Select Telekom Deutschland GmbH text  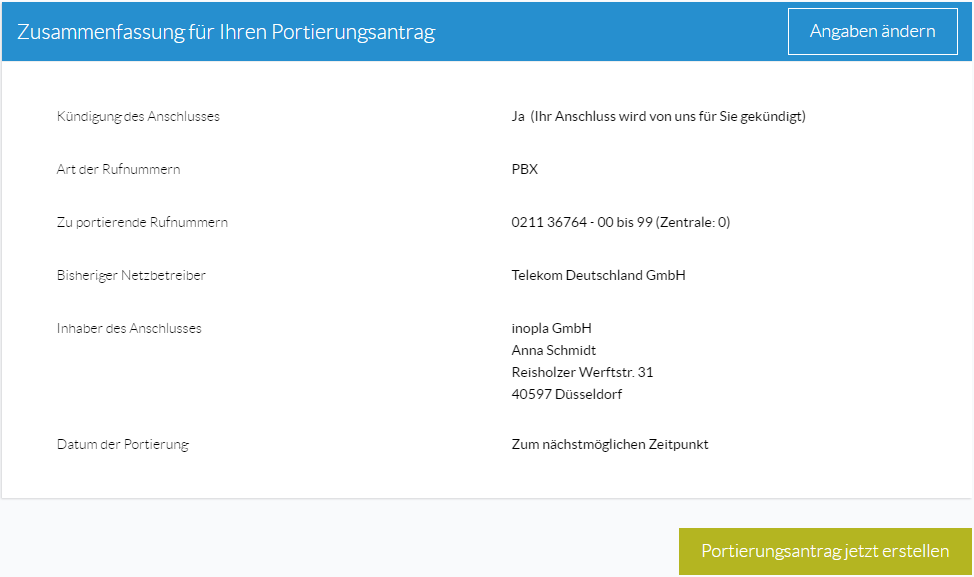pos(598,275)
